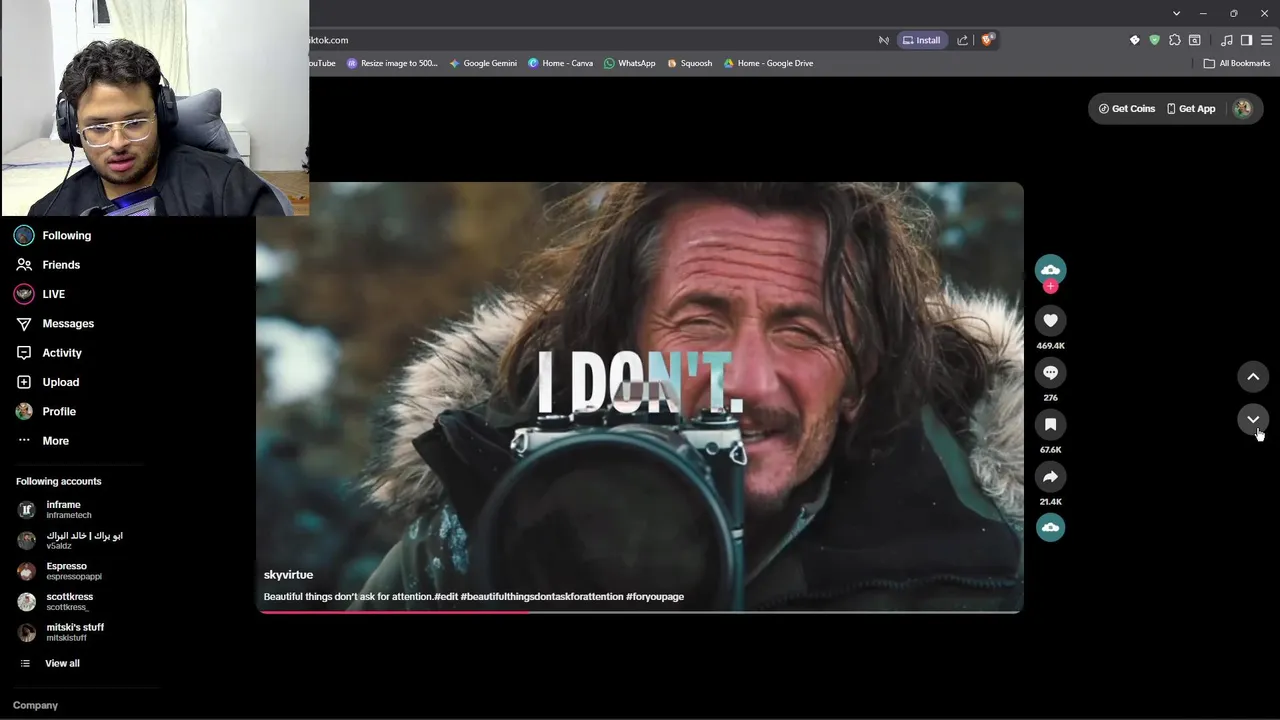
Task: Open the Resize image bookmark
Action: click(392, 63)
